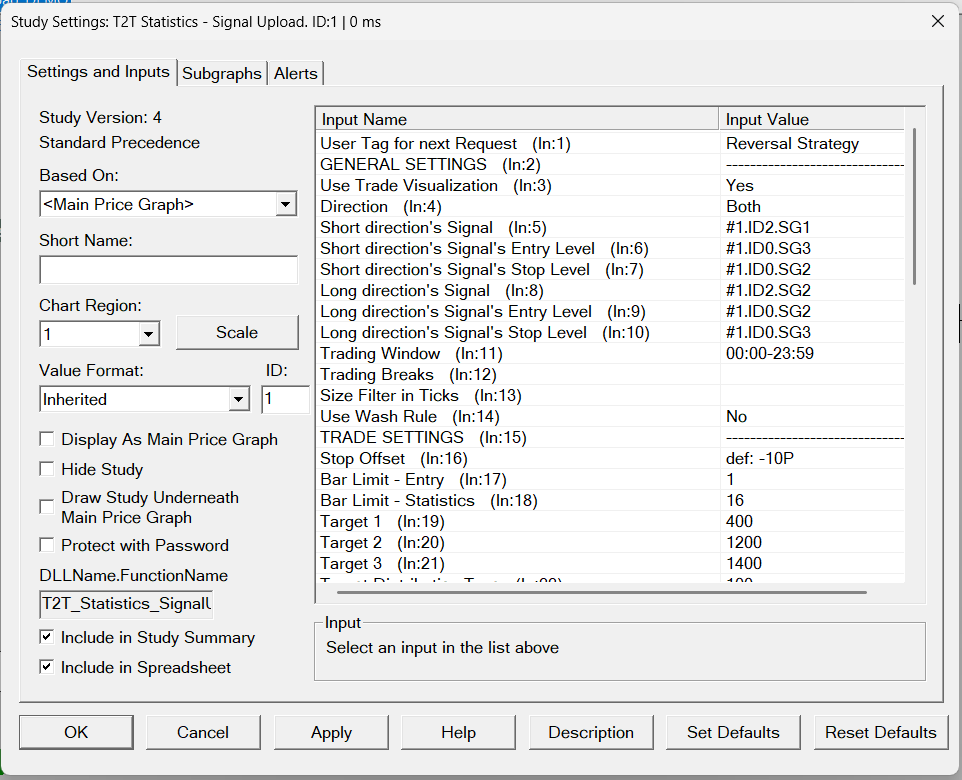962x780 pixels.
Task: Check Draw Study Underneath Main Price Graph
Action: click(47, 507)
